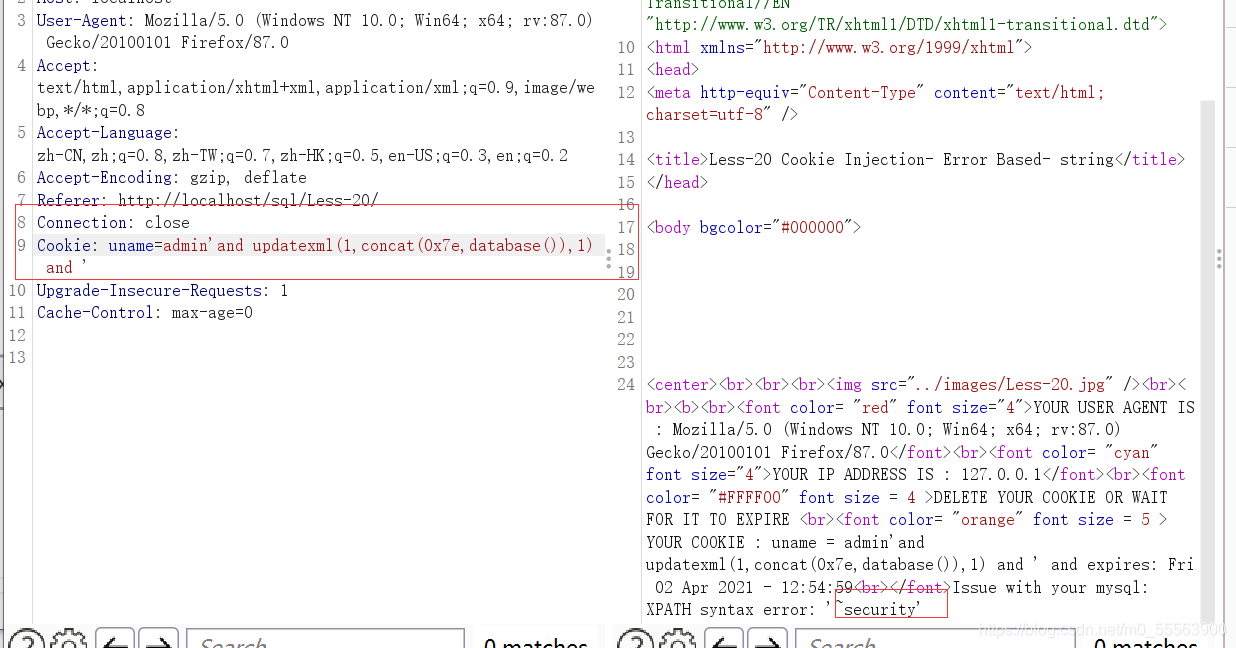Click the '02 Apr 2021 - 12:54:59' expiry text

753,587
